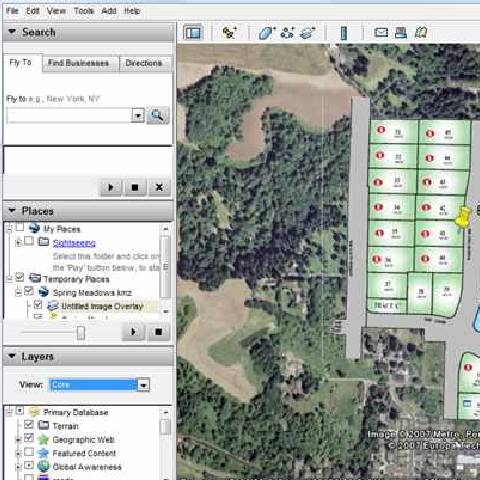Uncheck Untitled Image Overlay checkbox

(38, 305)
